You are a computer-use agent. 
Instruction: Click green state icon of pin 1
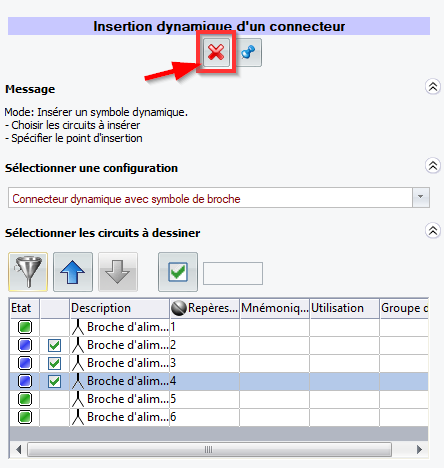25,327
